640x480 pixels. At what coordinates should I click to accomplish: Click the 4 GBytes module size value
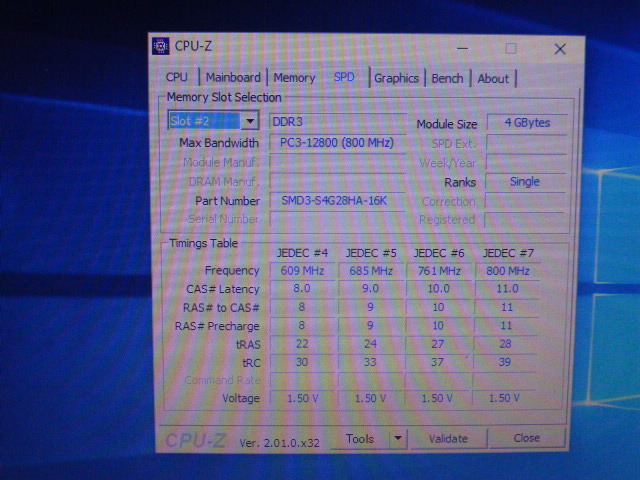[527, 123]
